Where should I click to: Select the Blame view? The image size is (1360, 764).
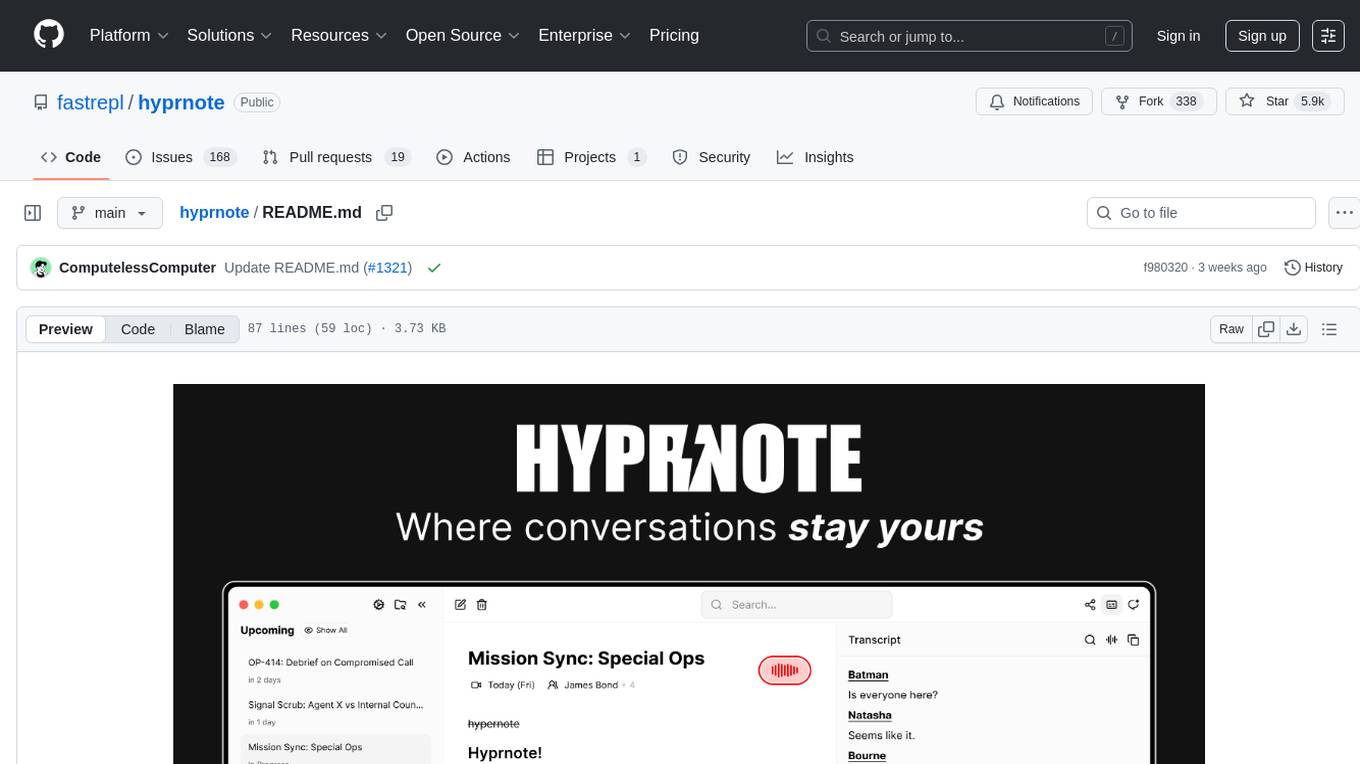tap(204, 329)
